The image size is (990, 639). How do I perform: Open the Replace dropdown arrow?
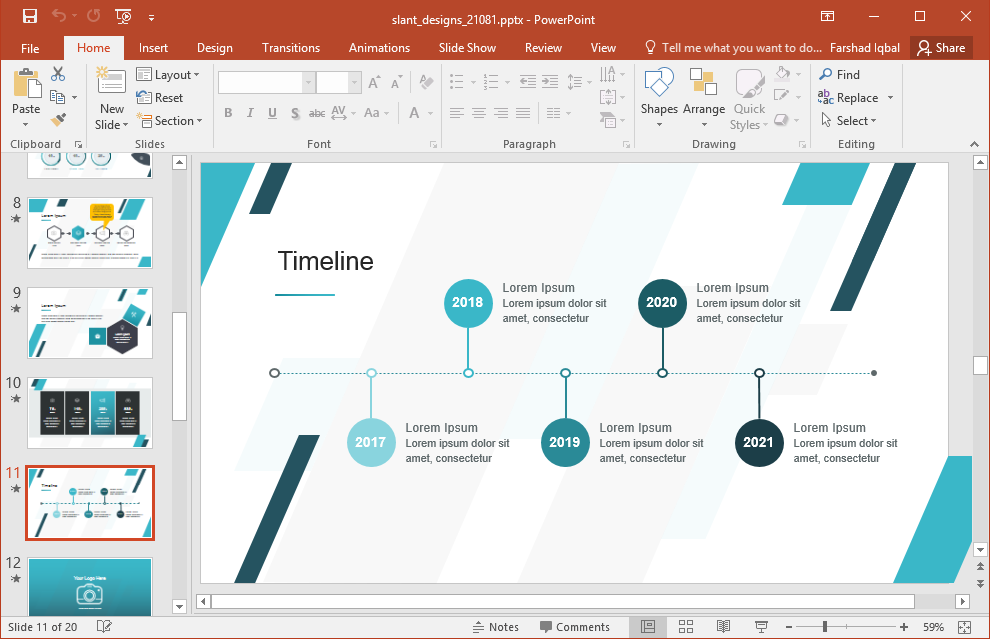(x=890, y=97)
